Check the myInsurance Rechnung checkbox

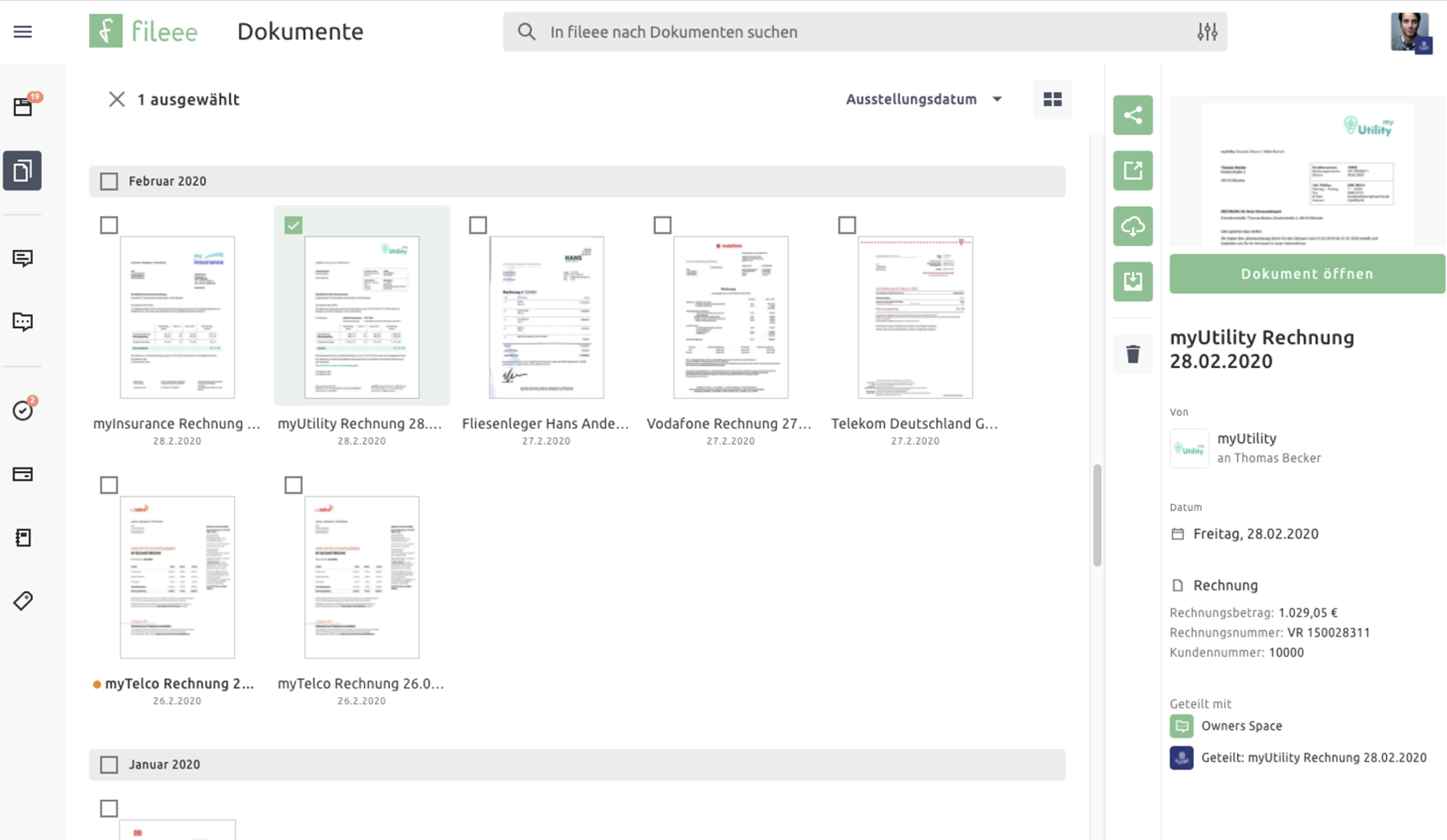pos(109,225)
